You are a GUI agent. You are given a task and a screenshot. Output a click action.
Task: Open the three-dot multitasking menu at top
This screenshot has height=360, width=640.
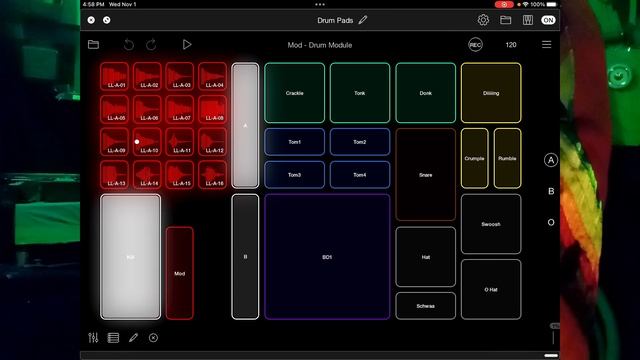[320, 4]
